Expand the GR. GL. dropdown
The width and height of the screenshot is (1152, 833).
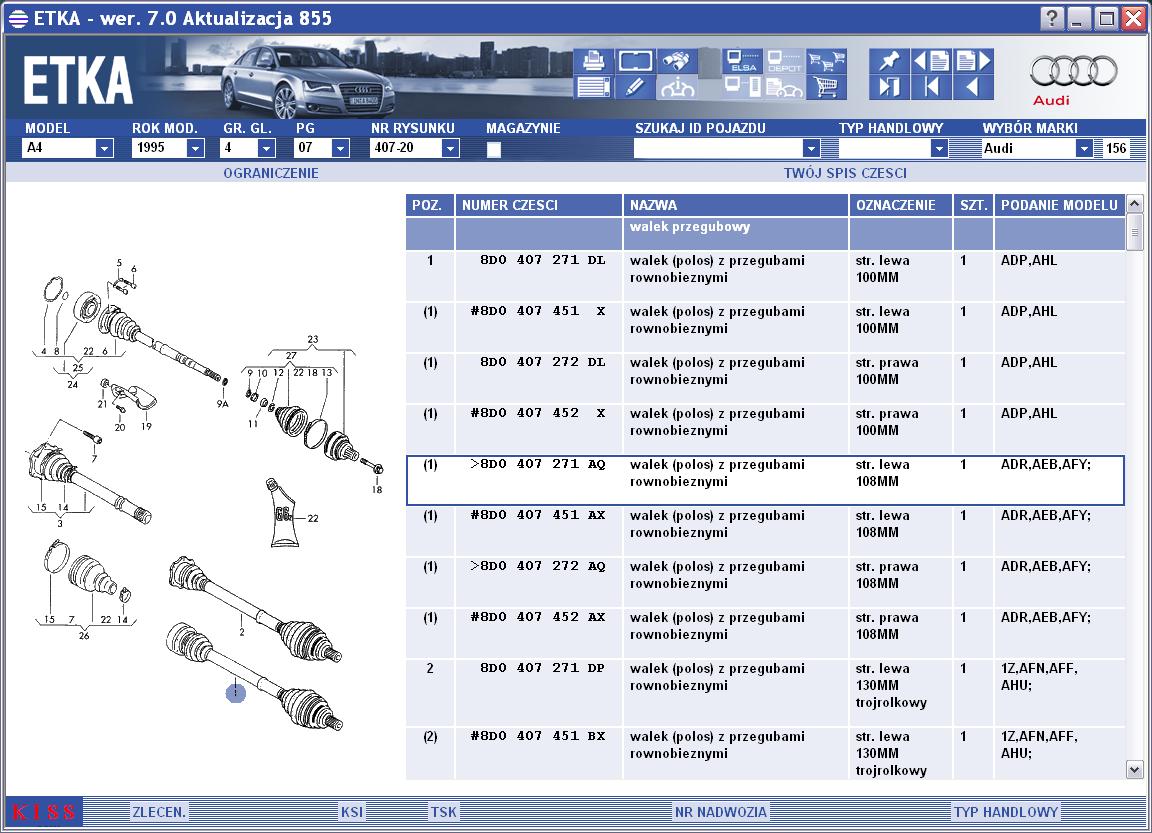click(267, 148)
